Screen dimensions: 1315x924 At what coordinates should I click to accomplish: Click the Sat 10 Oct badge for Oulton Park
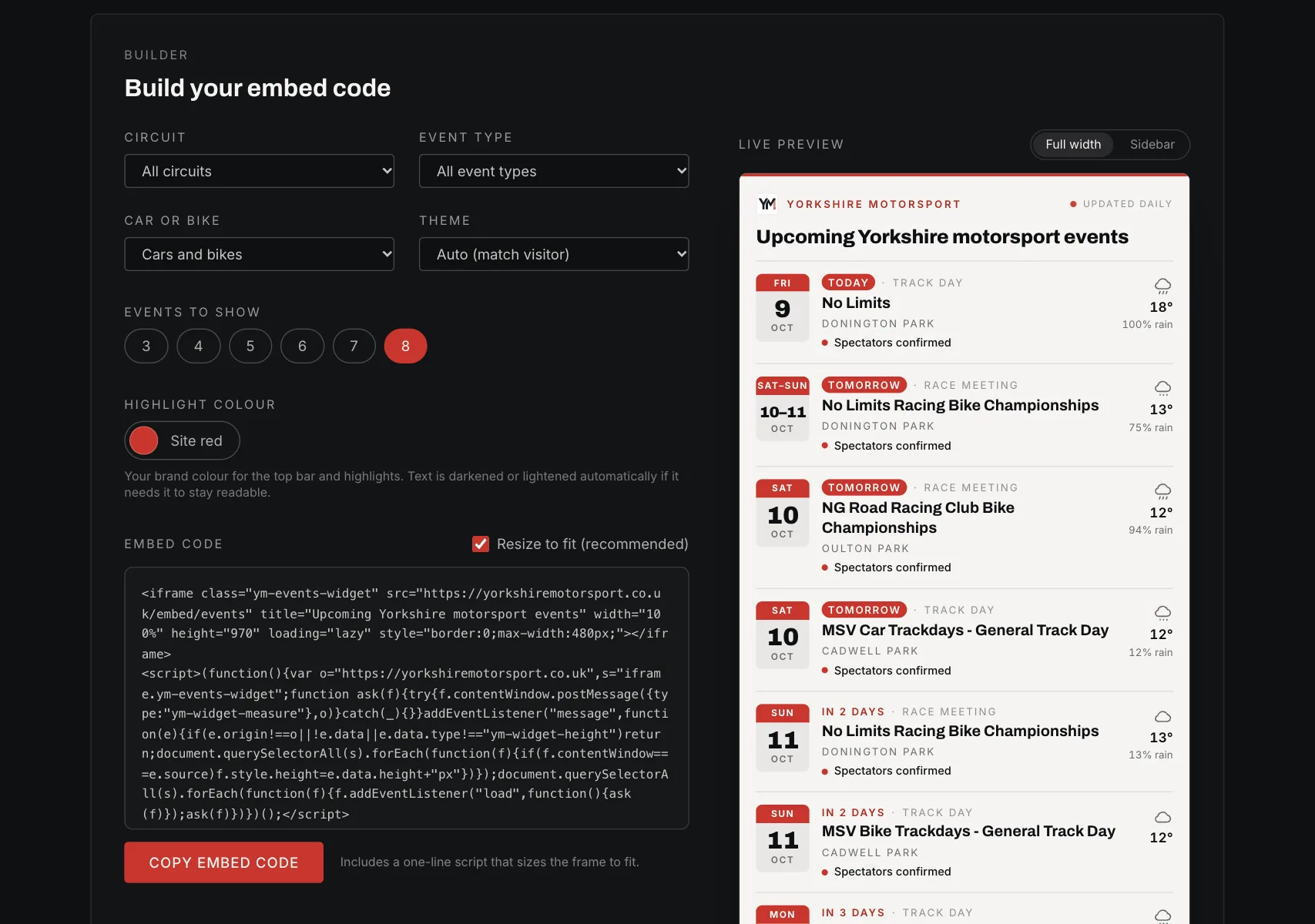pyautogui.click(x=783, y=514)
